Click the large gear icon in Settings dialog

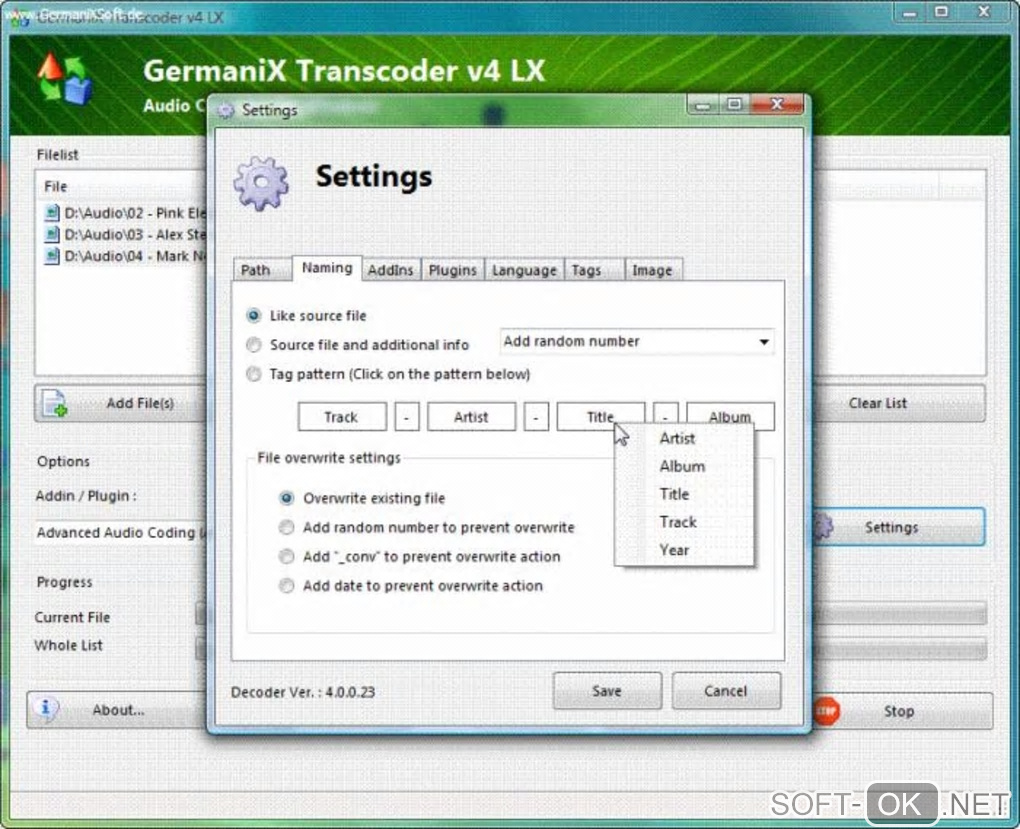(261, 184)
